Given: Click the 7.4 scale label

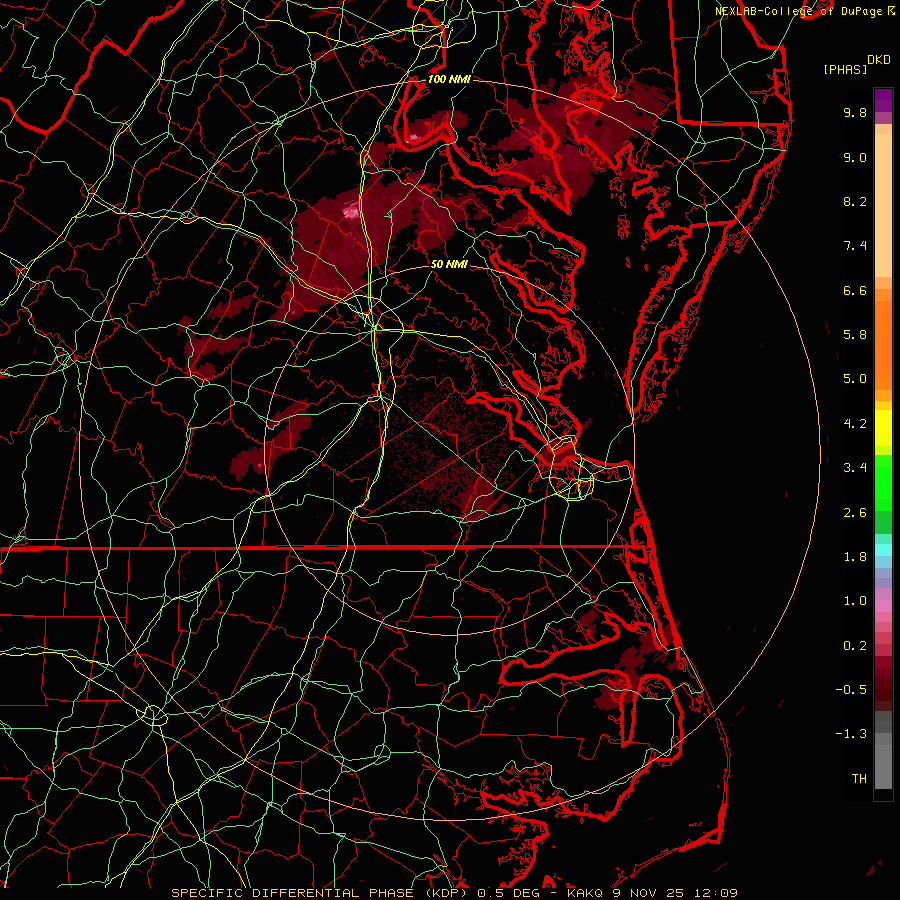Looking at the screenshot, I should 855,246.
